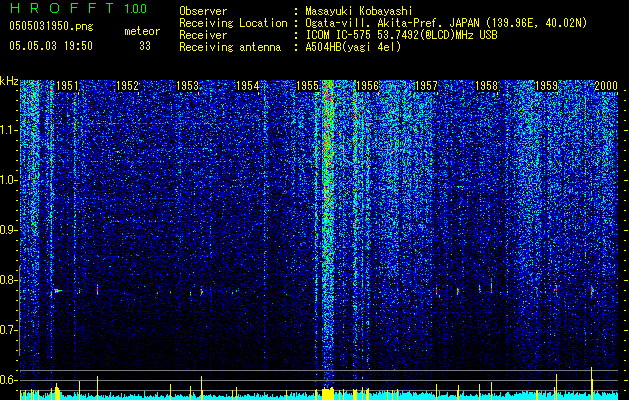This screenshot has height=400, width=629.
Task: Click the date stamp 05.05.03 19:50
Action: [51, 46]
